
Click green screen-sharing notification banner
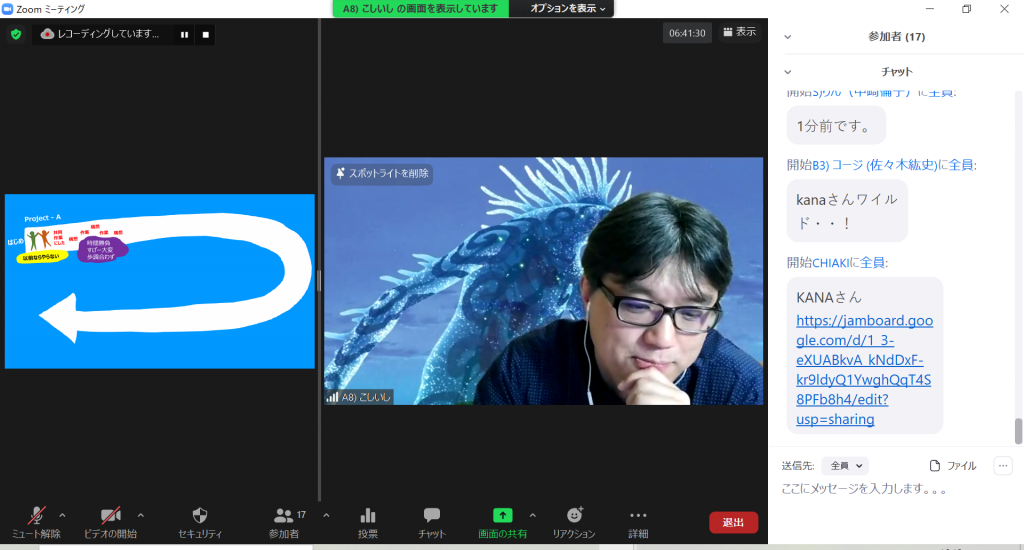(x=421, y=8)
